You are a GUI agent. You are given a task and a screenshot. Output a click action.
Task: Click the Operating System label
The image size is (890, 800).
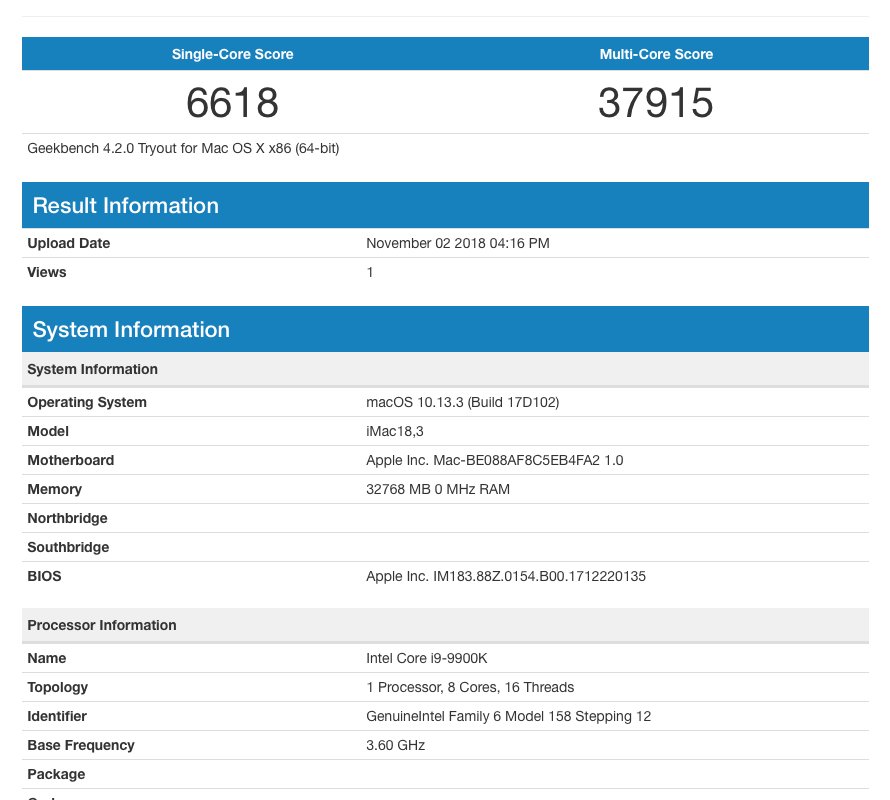click(87, 402)
